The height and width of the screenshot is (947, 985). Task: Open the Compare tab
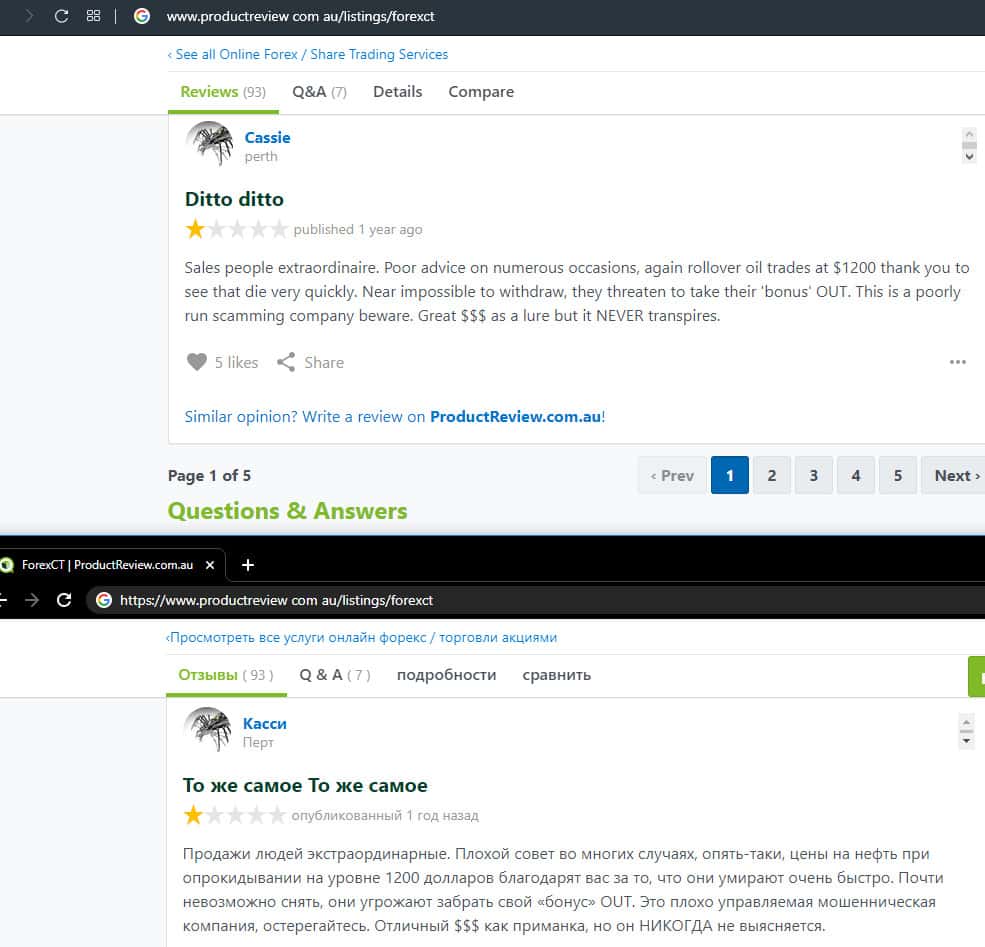(x=481, y=92)
